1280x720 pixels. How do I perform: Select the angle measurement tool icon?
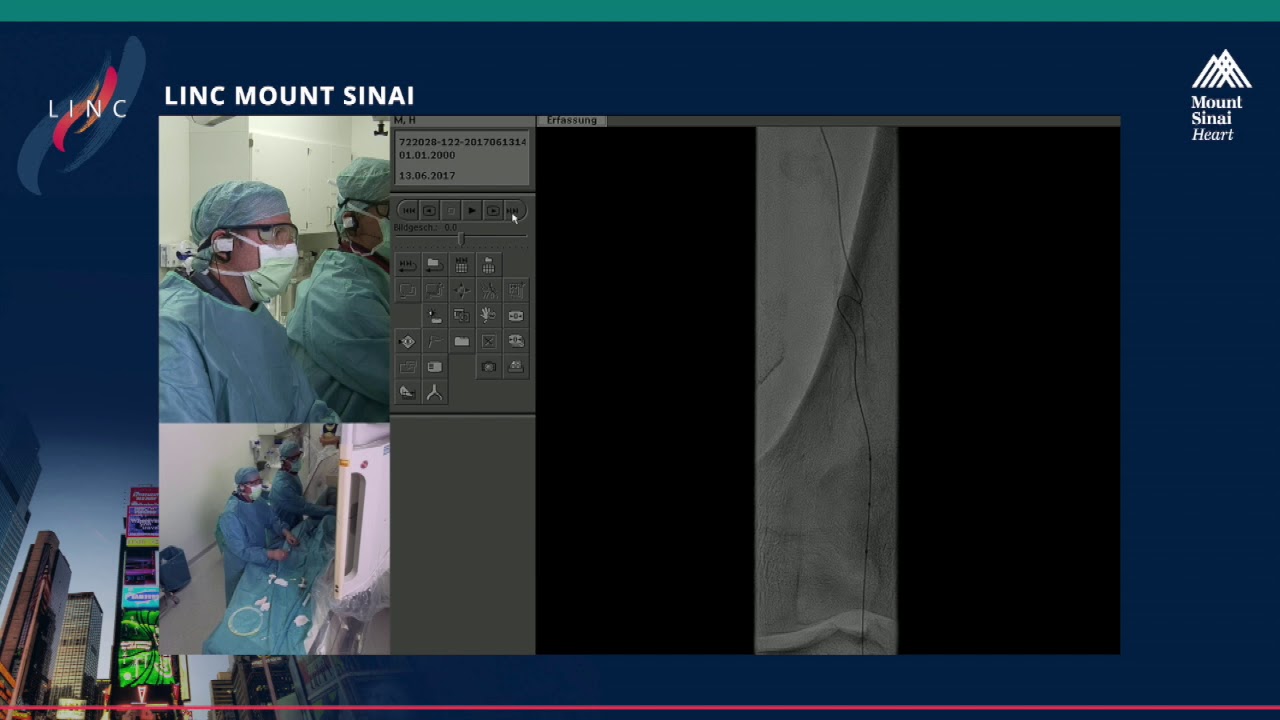408,393
